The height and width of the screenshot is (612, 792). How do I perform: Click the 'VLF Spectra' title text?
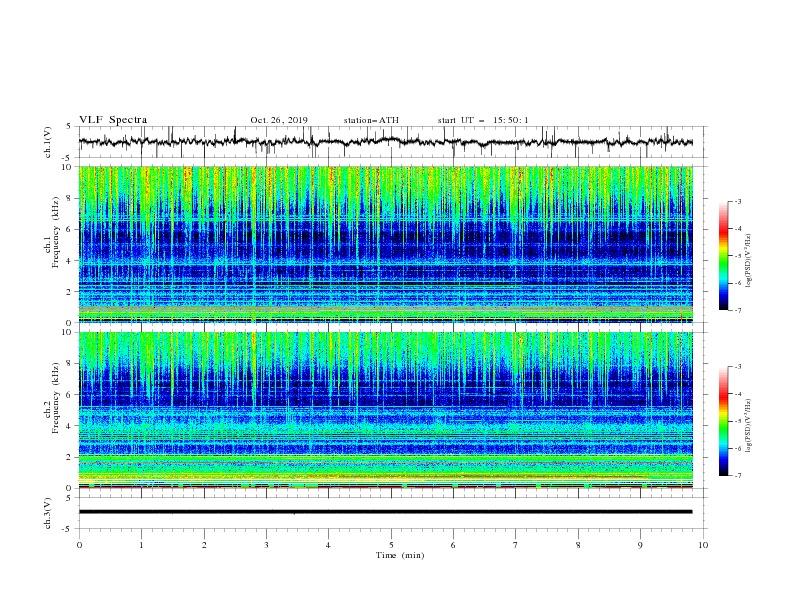click(x=113, y=120)
